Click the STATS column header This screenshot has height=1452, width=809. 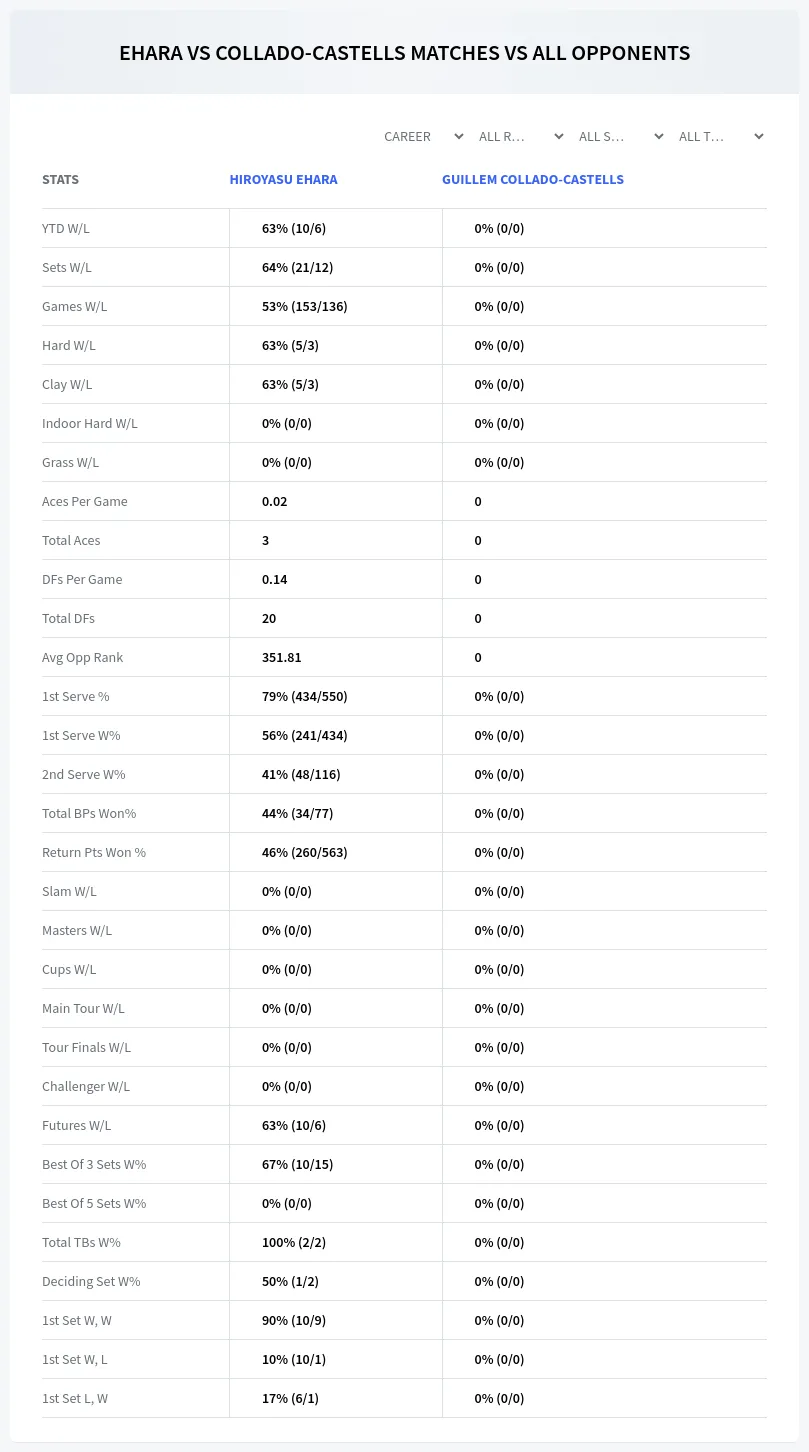tap(60, 180)
